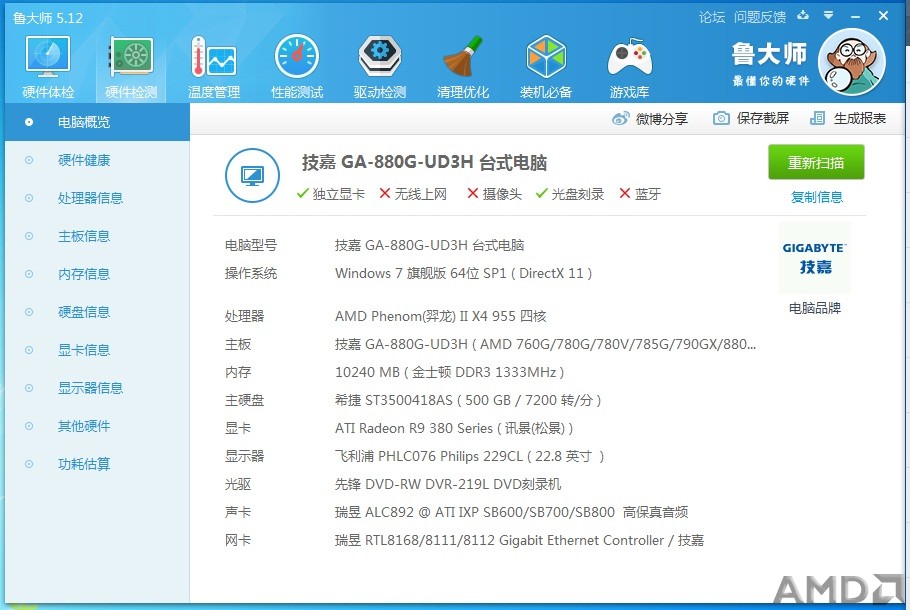The width and height of the screenshot is (910, 610).
Task: Click the 独立显卡 check indicator
Action: point(330,194)
